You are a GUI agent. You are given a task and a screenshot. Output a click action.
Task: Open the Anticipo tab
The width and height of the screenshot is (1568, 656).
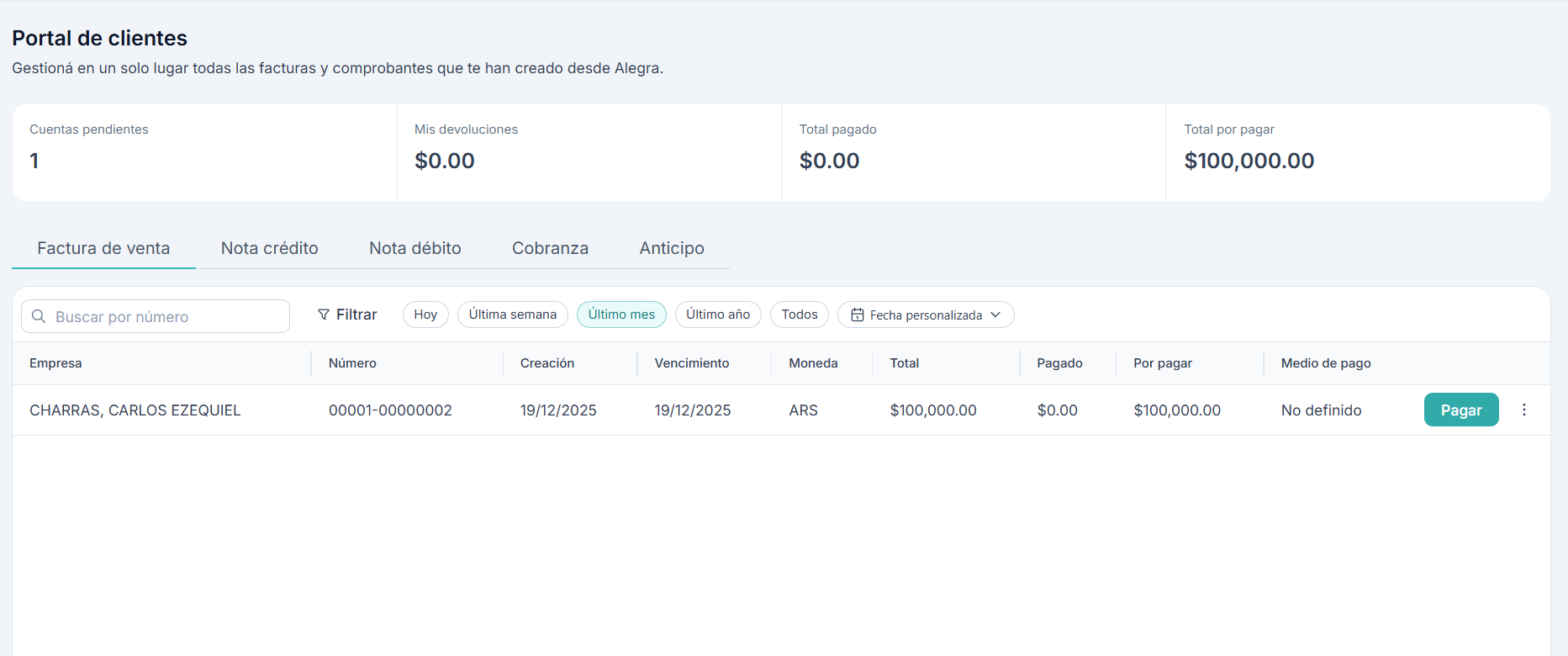671,248
